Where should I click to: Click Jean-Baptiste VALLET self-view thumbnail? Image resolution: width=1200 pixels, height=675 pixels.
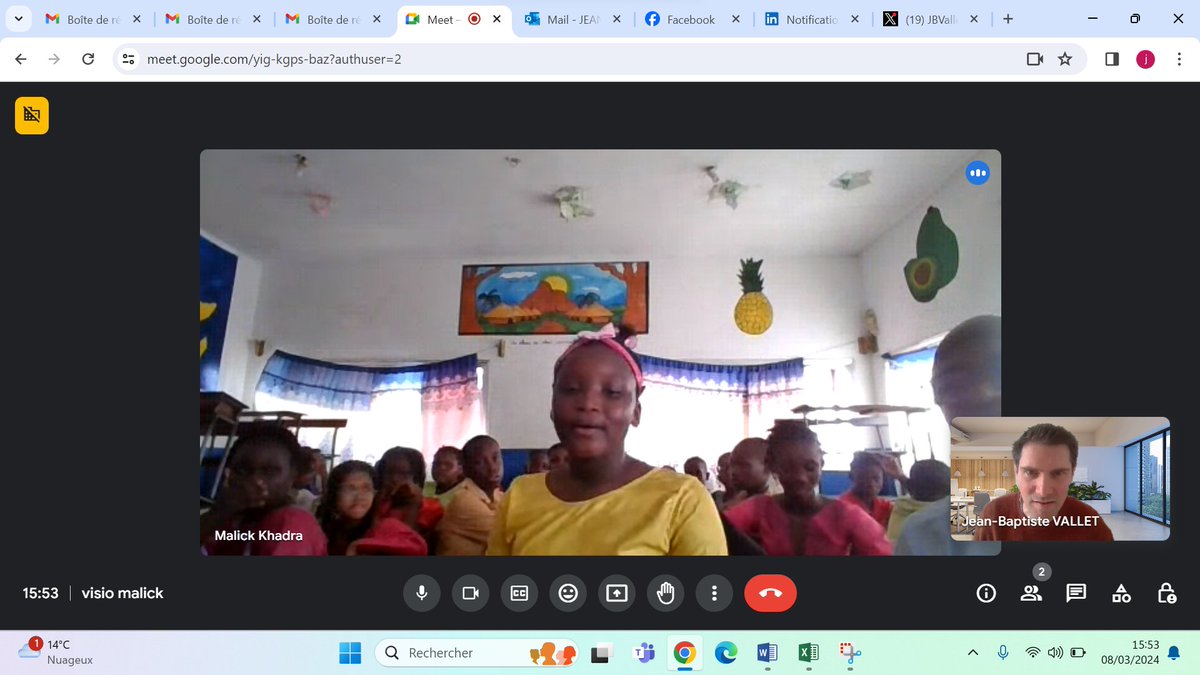[x=1060, y=479]
